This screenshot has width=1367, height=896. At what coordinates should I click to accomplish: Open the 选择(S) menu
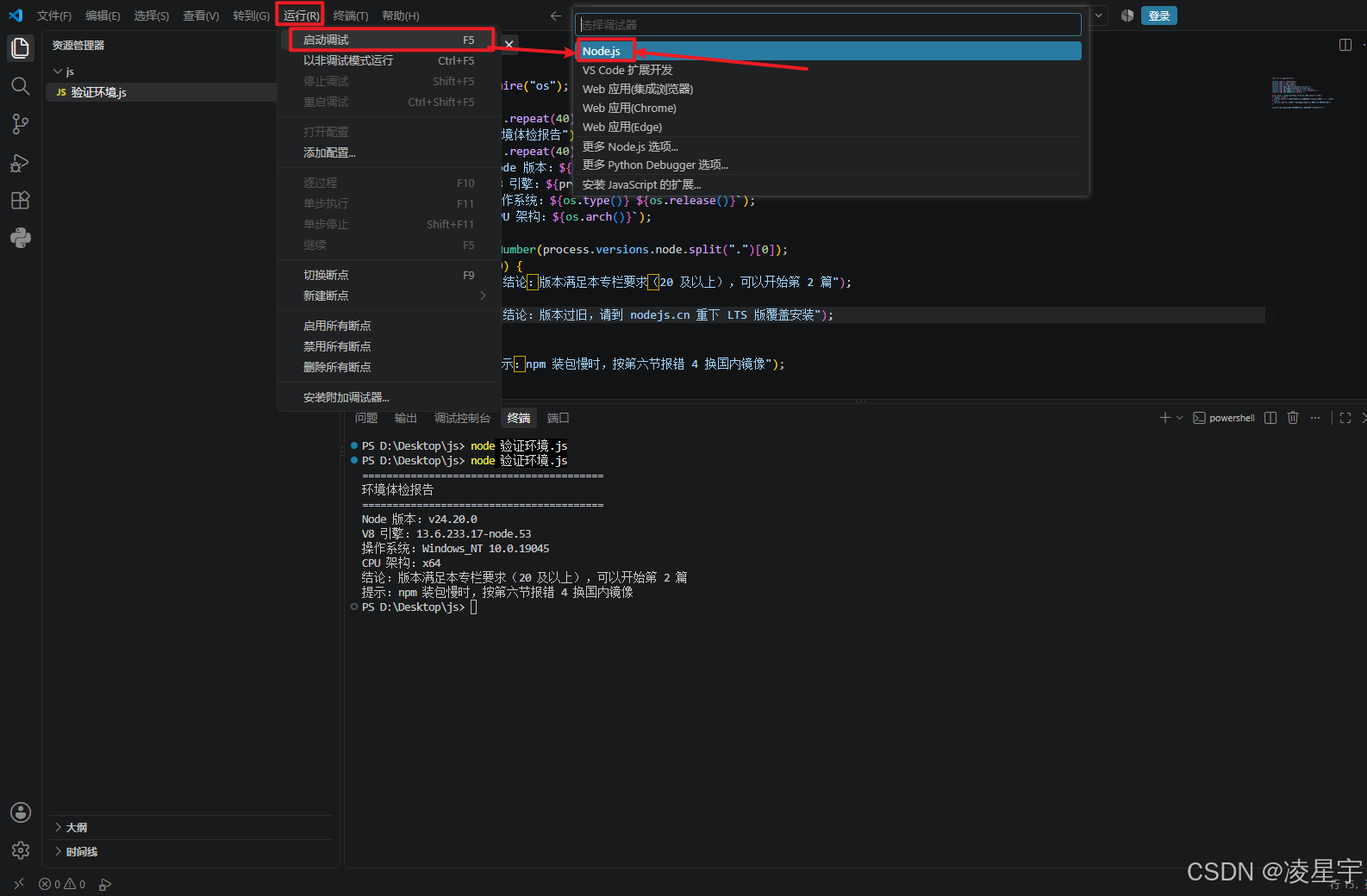point(152,16)
